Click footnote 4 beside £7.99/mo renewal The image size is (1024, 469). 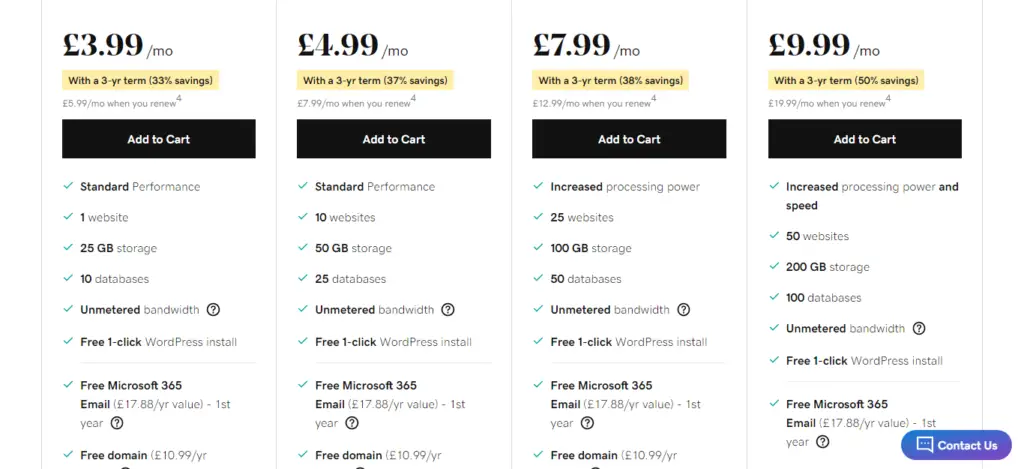413,99
